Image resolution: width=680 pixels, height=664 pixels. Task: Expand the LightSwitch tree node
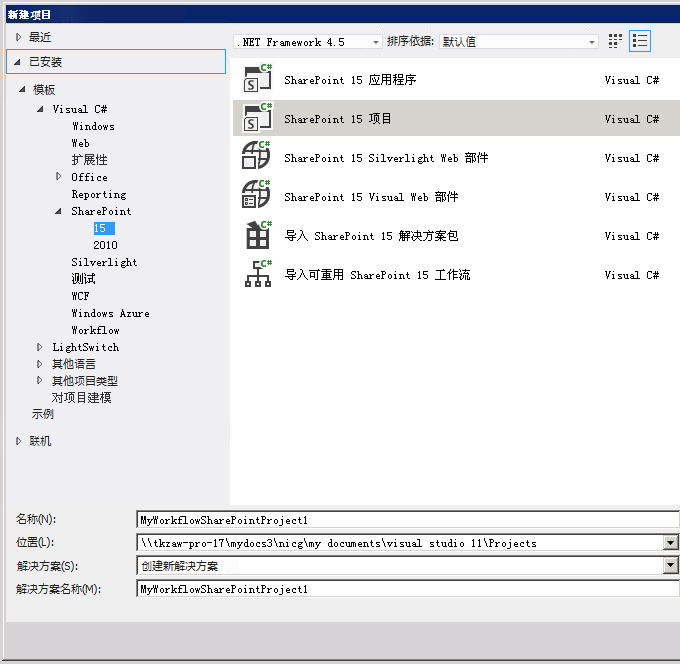pyautogui.click(x=39, y=347)
